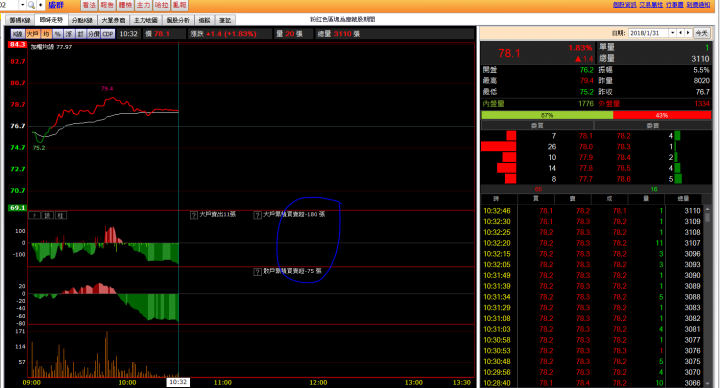Click the first link in top-right bar

tap(624, 5)
